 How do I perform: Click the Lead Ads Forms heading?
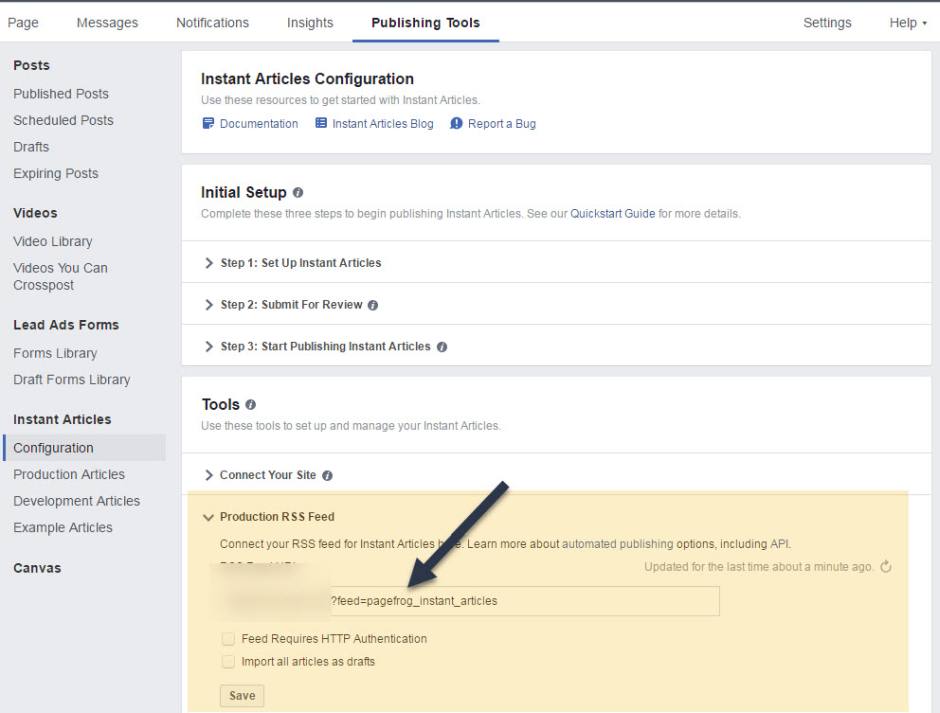pyautogui.click(x=66, y=324)
